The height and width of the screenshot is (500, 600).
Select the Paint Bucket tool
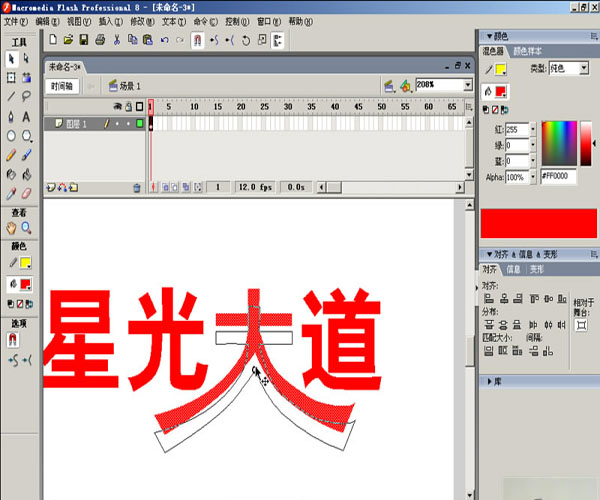coord(26,174)
